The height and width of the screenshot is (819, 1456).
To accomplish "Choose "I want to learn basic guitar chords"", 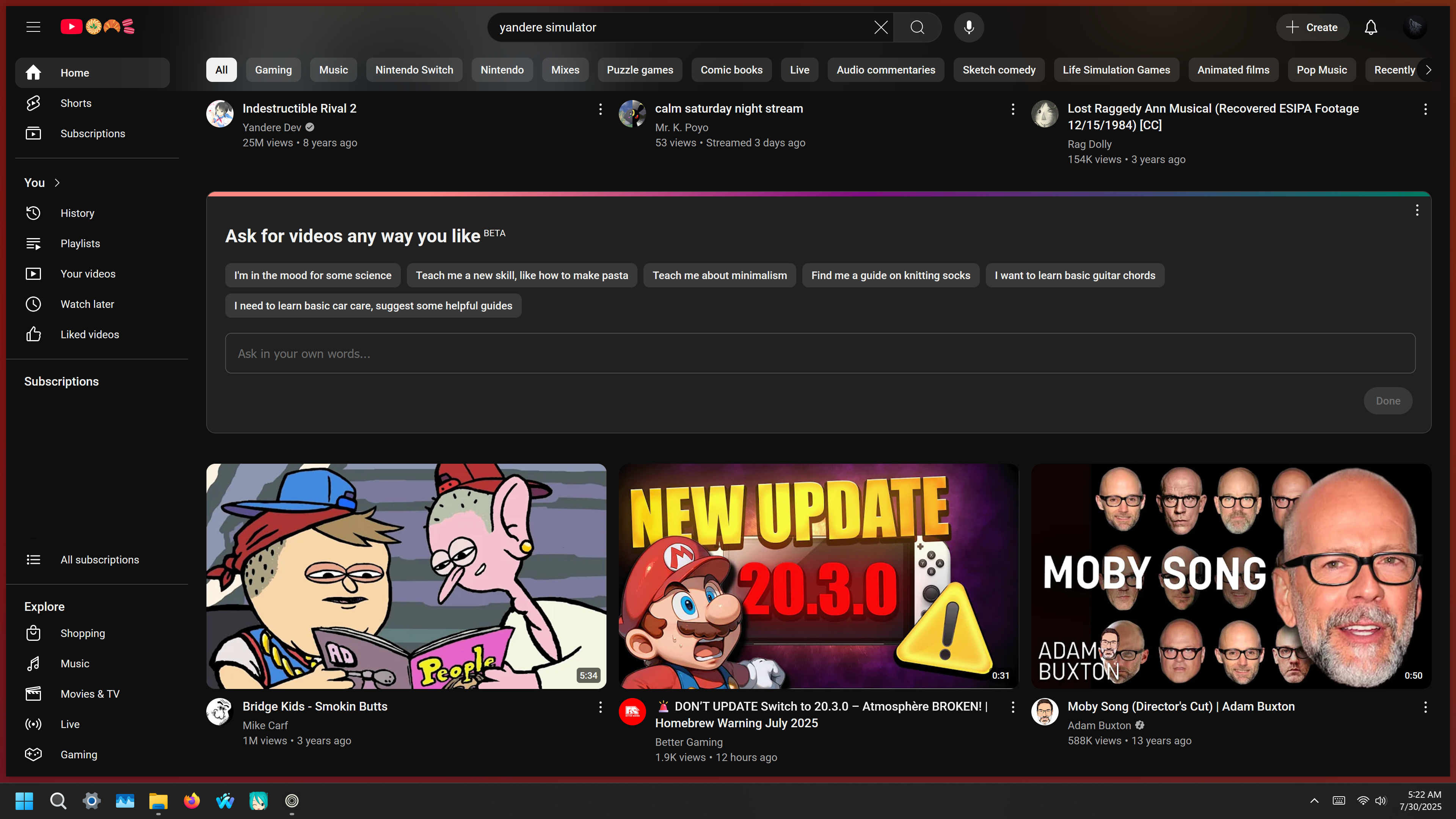I will (1075, 275).
